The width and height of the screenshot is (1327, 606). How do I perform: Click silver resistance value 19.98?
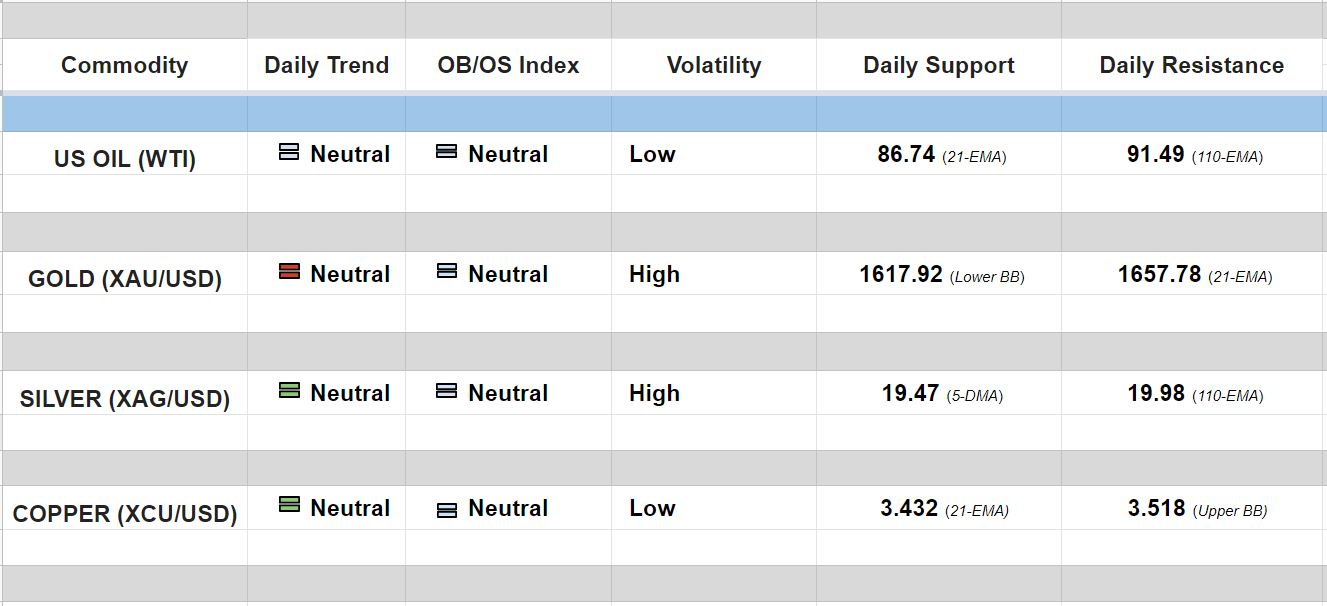(x=1156, y=394)
